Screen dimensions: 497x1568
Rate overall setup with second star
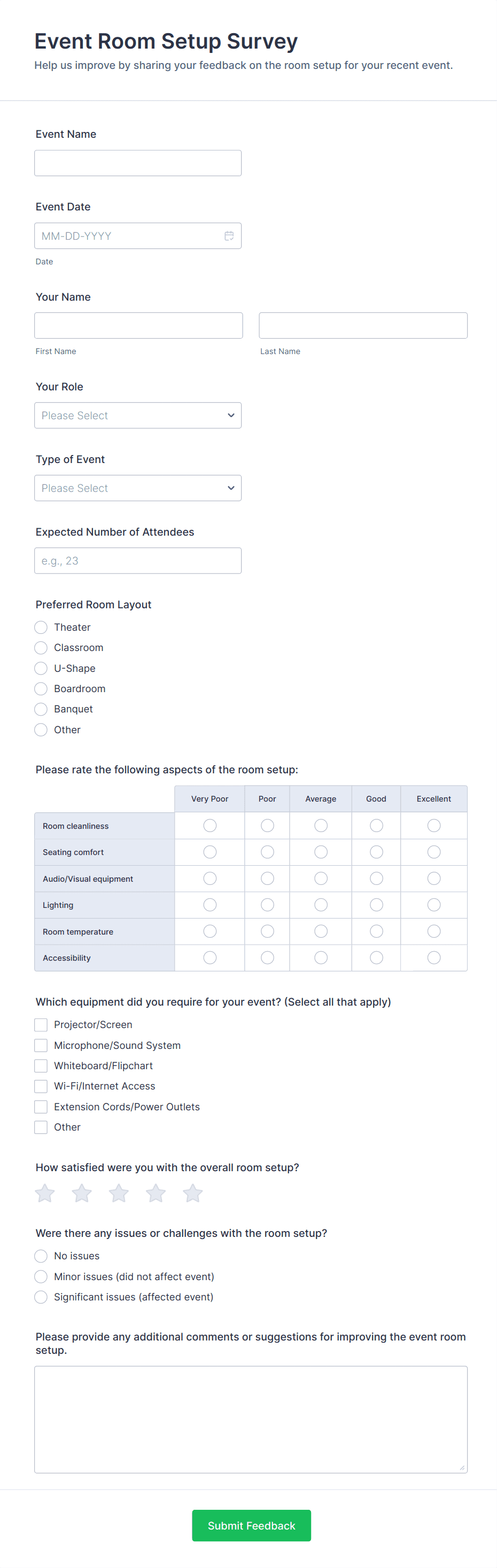coord(82,1193)
